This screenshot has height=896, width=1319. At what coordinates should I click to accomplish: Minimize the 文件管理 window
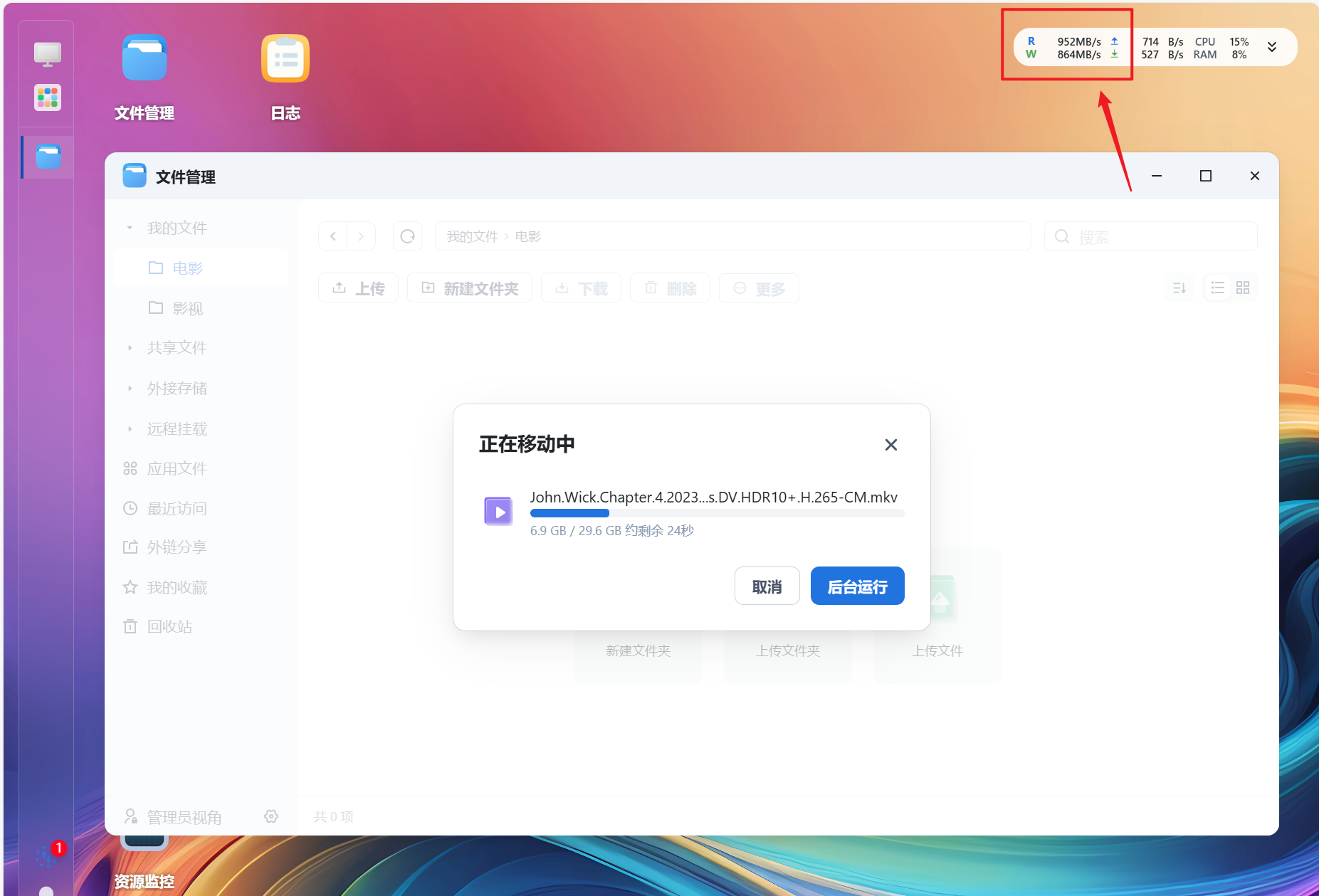(x=1157, y=176)
